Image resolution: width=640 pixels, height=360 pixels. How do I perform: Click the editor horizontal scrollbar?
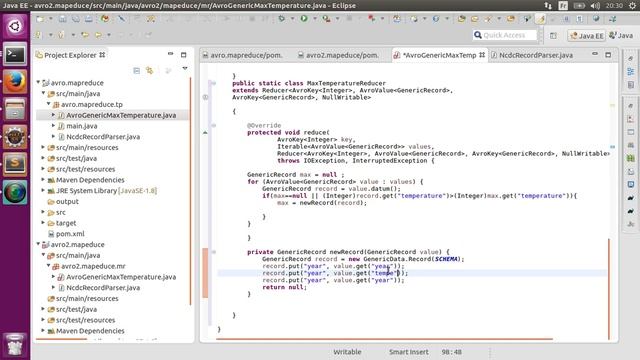(384, 339)
